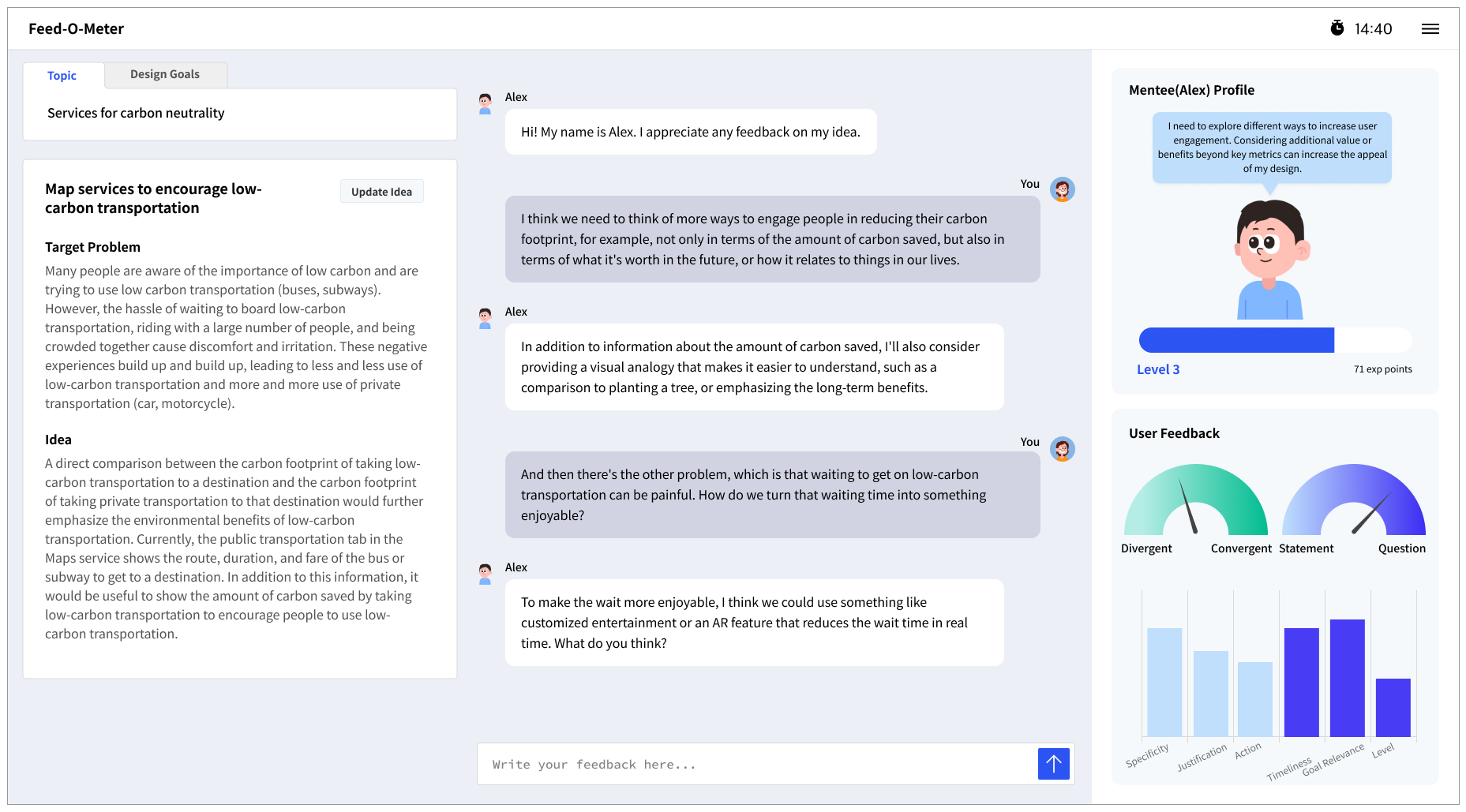Click the Statement–Question gauge
The width and height of the screenshot is (1466, 812).
1354,500
